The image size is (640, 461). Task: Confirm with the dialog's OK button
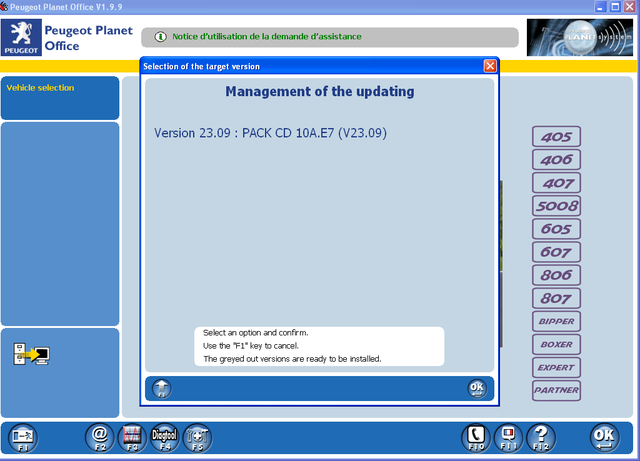(x=477, y=389)
